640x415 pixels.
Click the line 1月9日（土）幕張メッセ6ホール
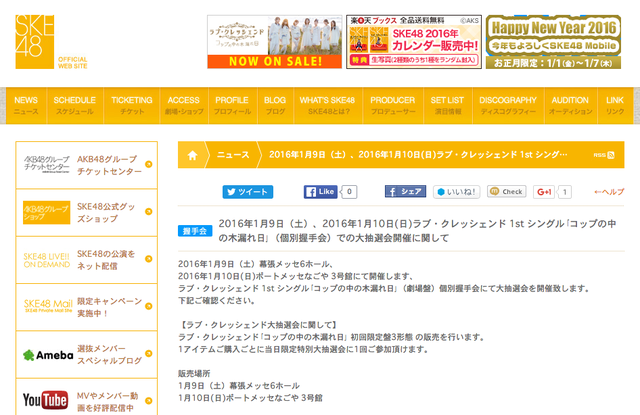pyautogui.click(x=239, y=386)
